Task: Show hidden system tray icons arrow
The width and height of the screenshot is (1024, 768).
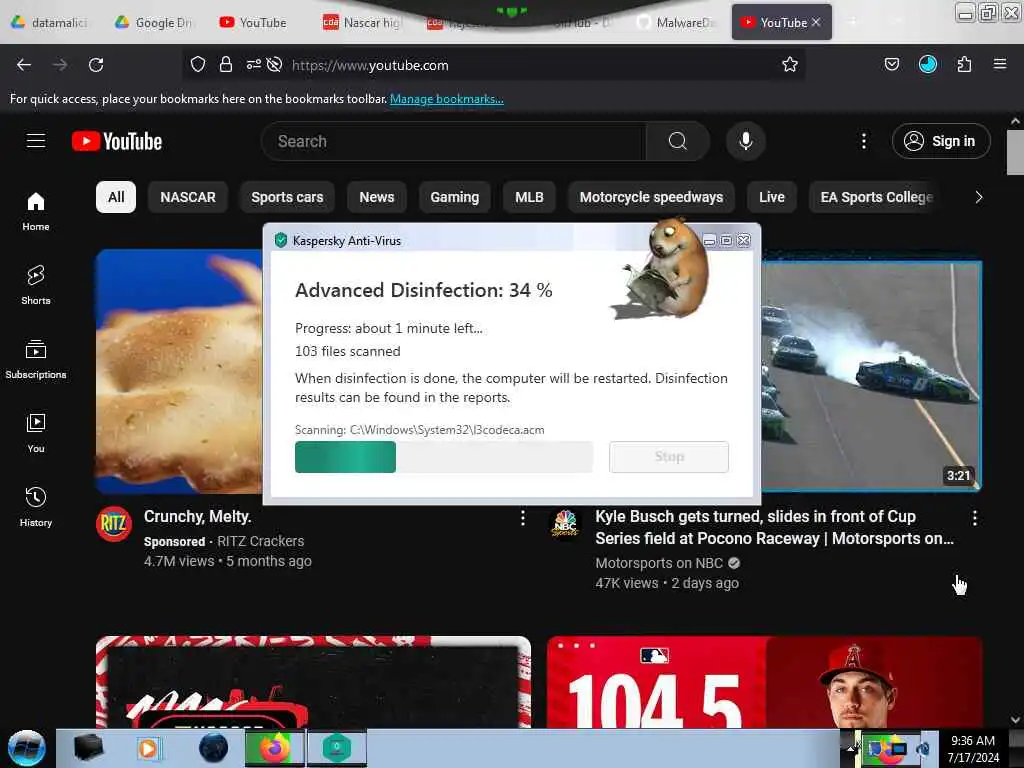Action: [x=851, y=747]
